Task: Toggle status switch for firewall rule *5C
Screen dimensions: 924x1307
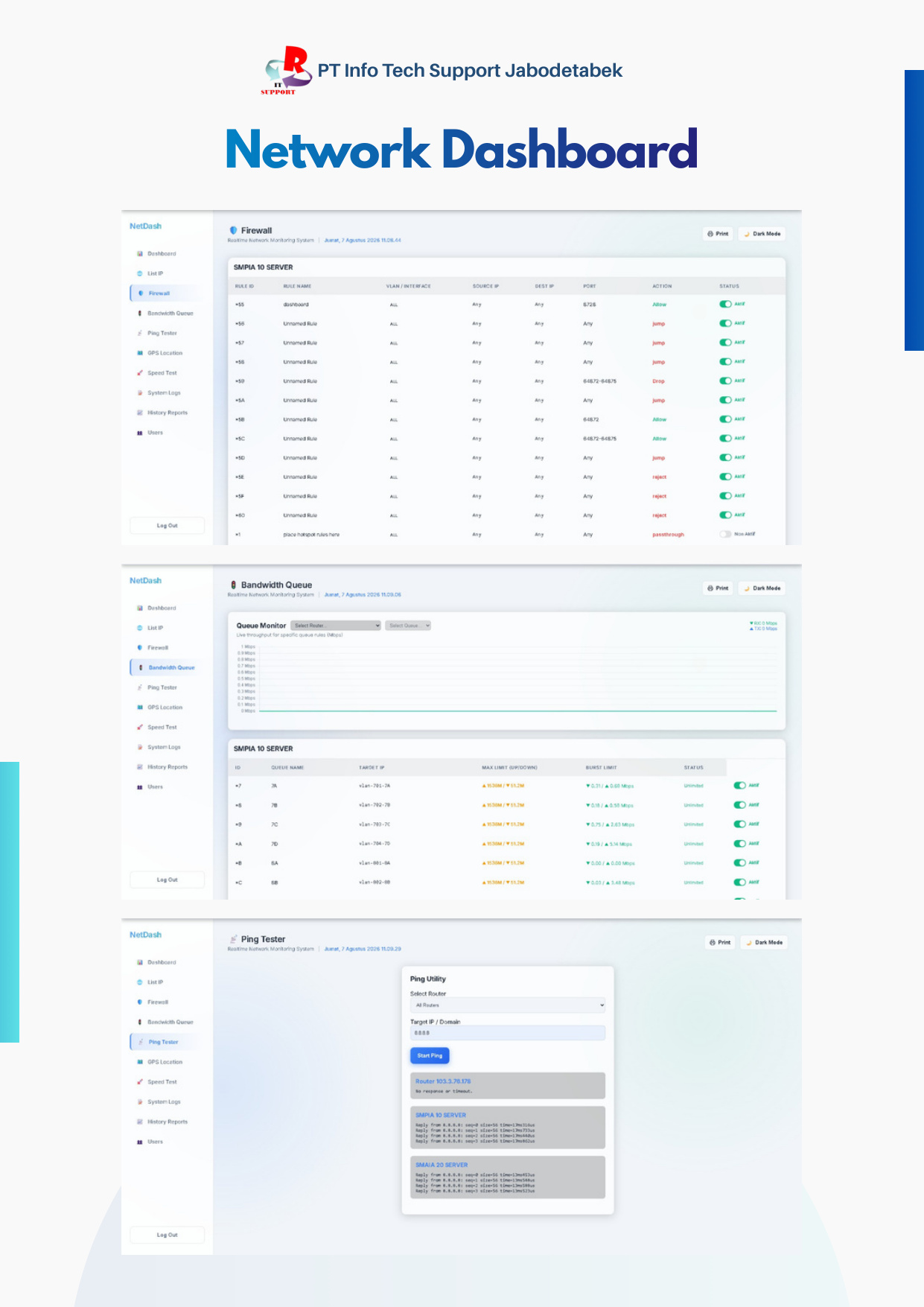Action: click(x=725, y=438)
